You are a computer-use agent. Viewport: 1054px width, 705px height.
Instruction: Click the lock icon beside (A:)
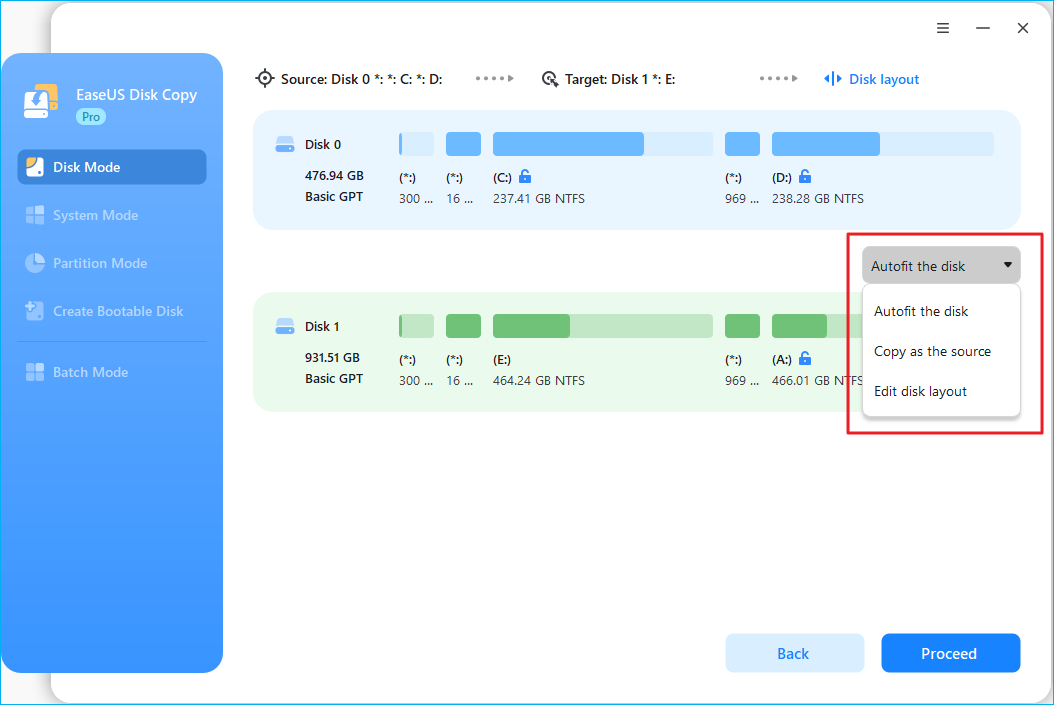pyautogui.click(x=805, y=358)
